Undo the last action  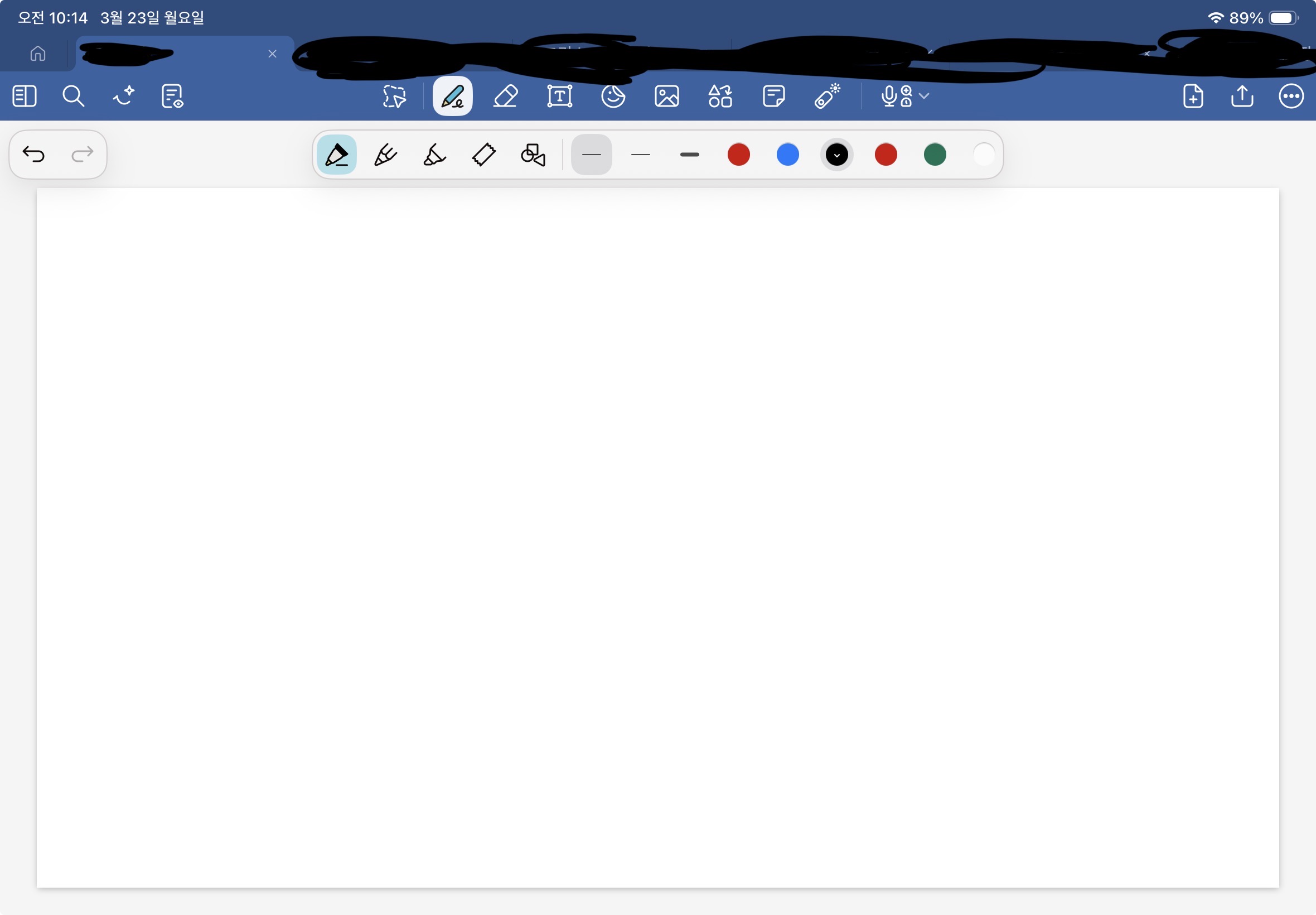pos(34,154)
